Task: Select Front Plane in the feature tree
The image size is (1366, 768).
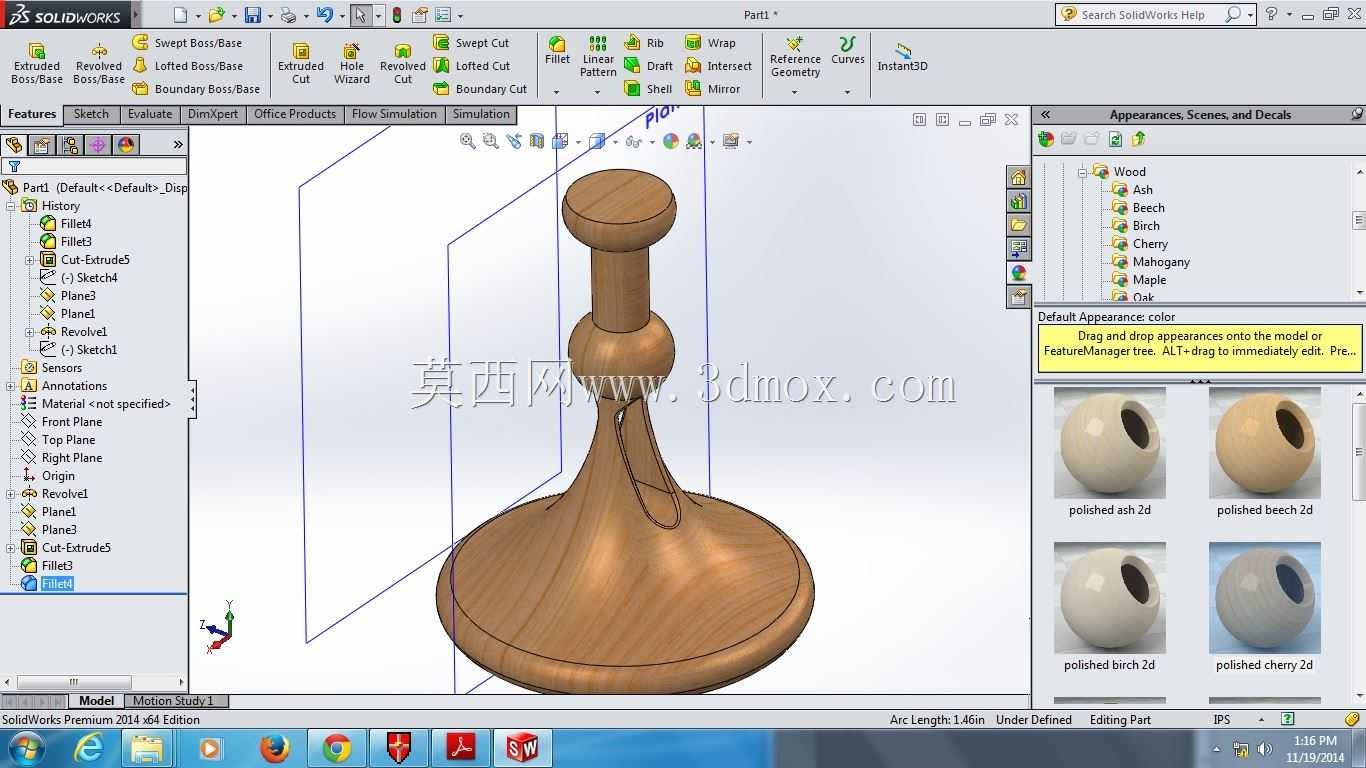Action: (x=72, y=422)
